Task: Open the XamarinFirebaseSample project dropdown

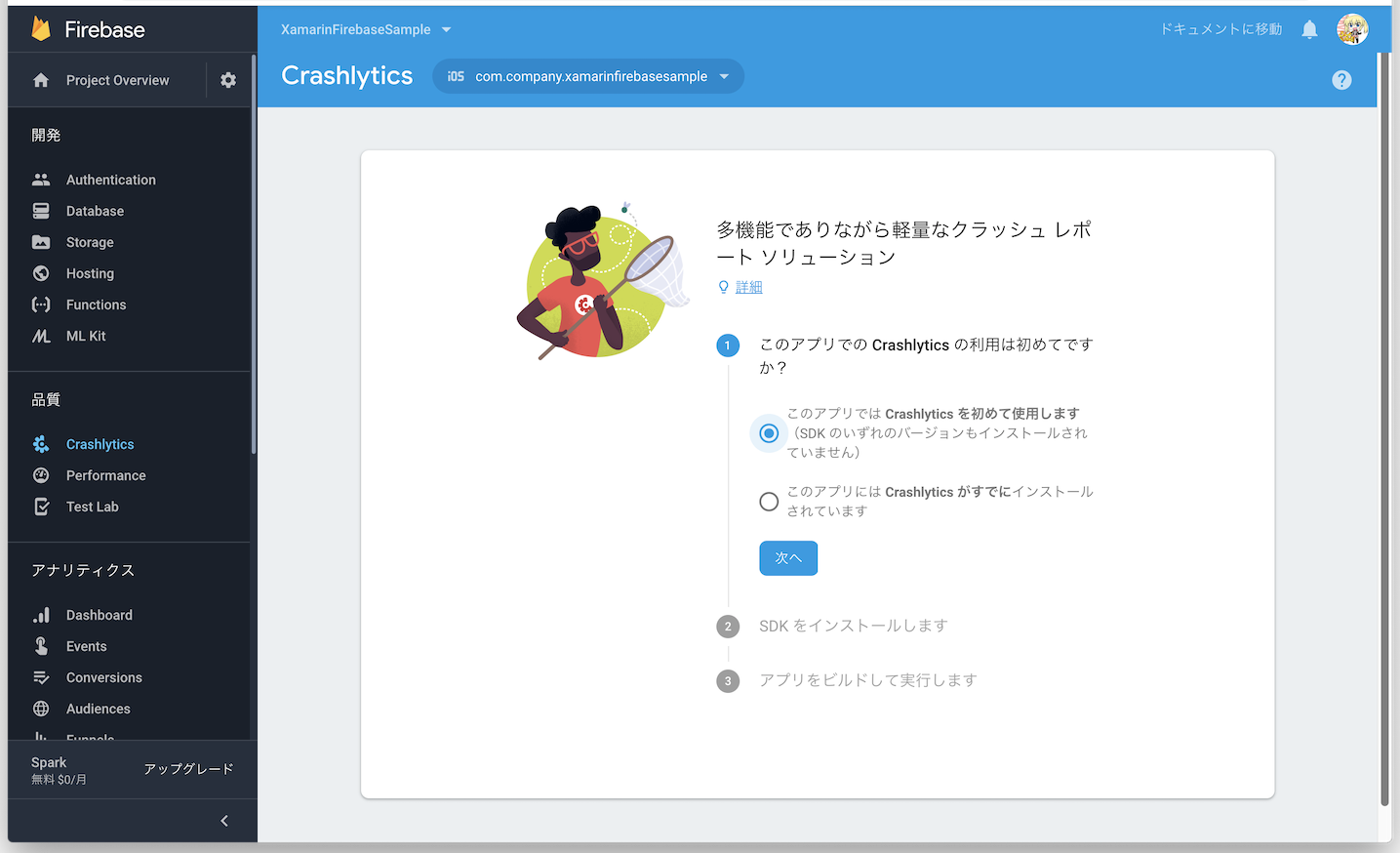Action: pos(365,29)
